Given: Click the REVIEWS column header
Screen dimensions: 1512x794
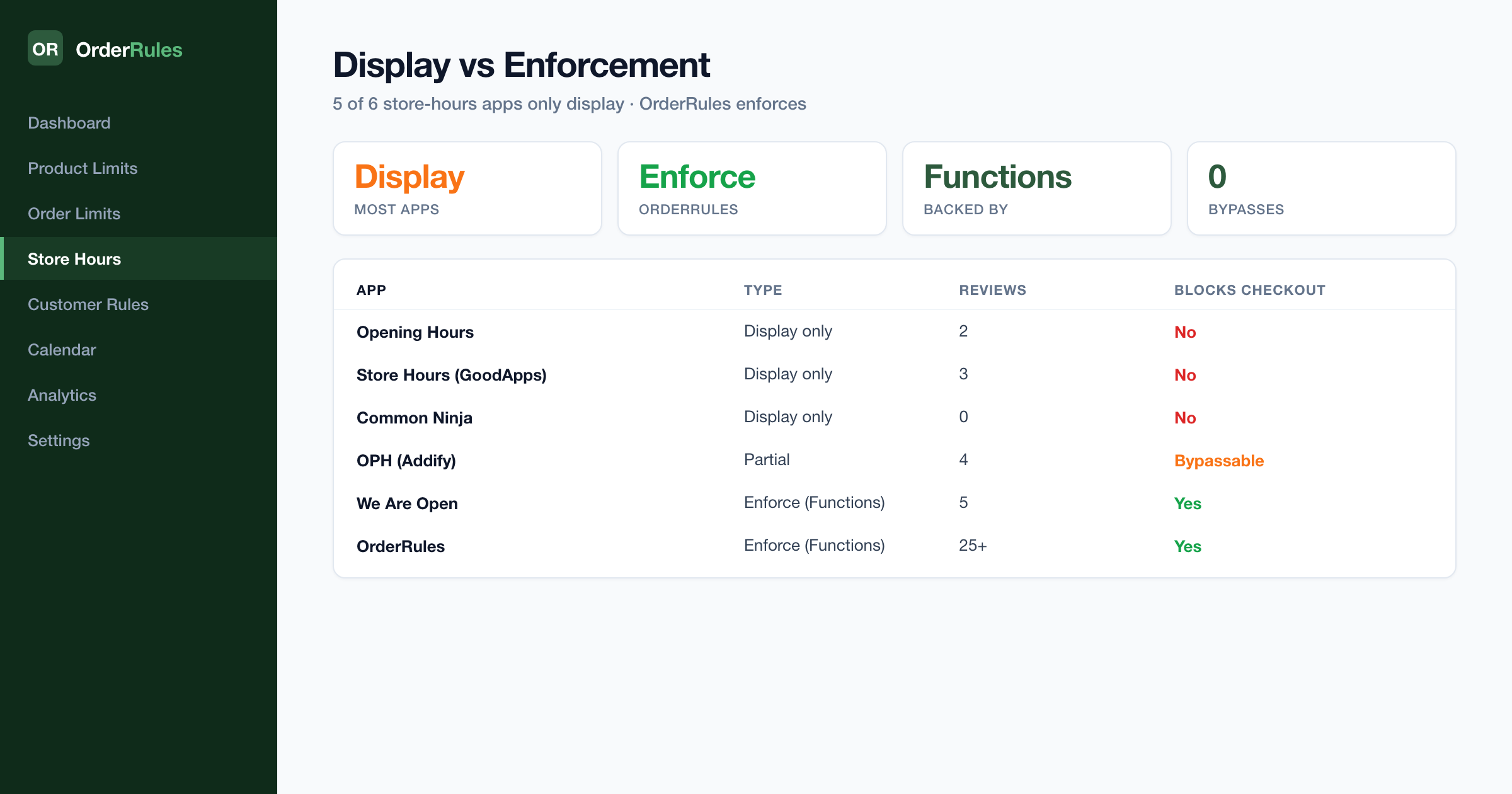Looking at the screenshot, I should pyautogui.click(x=992, y=290).
